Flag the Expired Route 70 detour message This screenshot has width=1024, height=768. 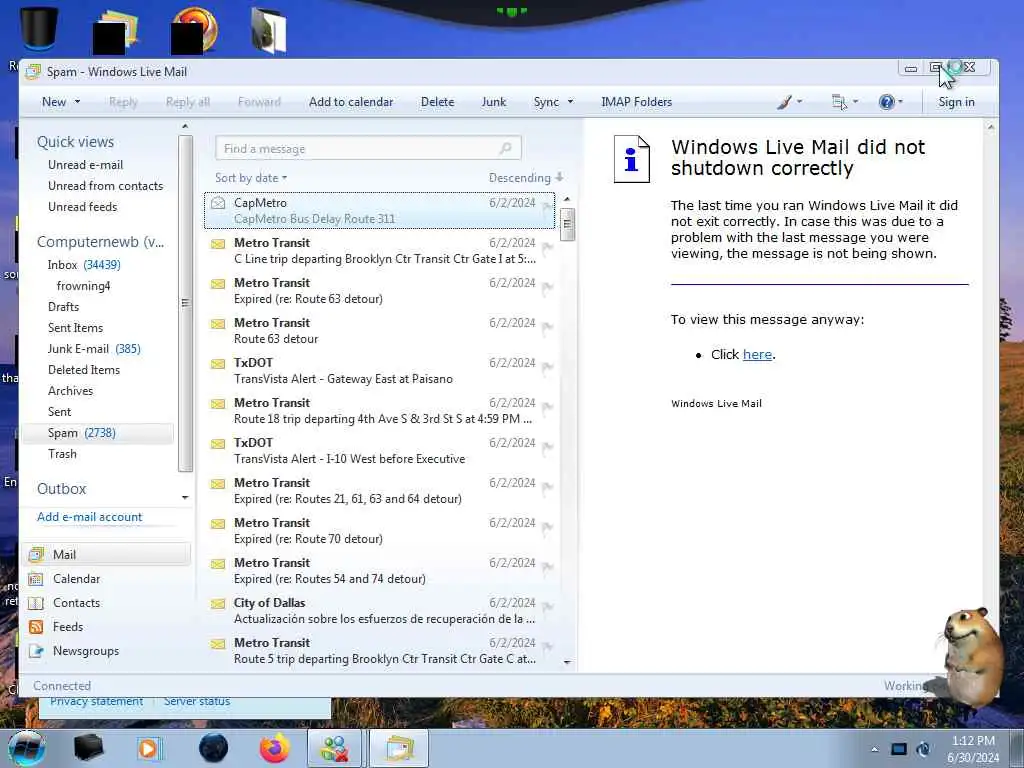[547, 528]
